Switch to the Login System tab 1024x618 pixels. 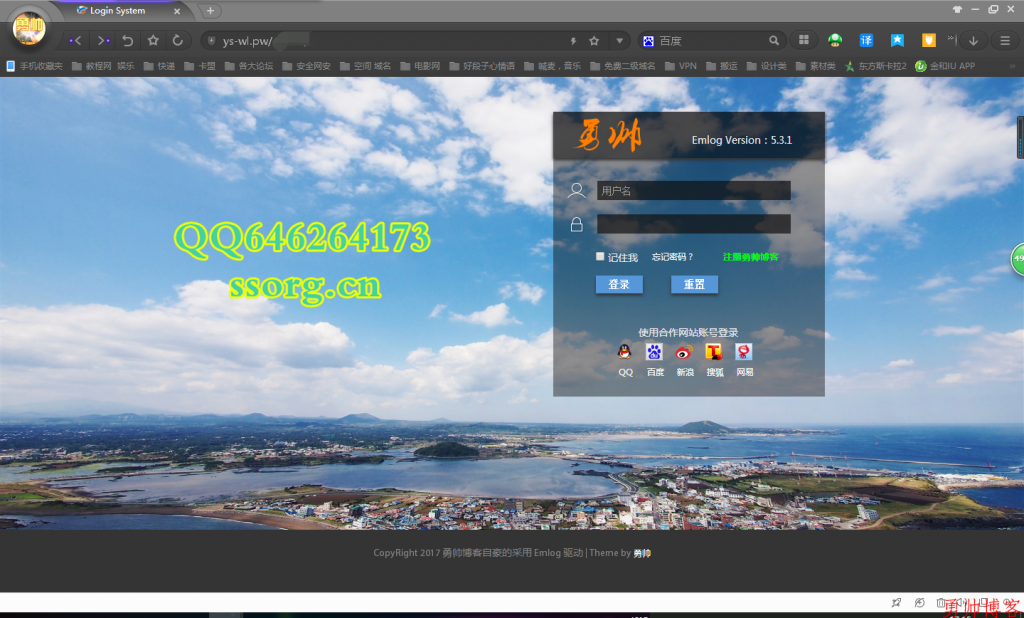click(118, 11)
